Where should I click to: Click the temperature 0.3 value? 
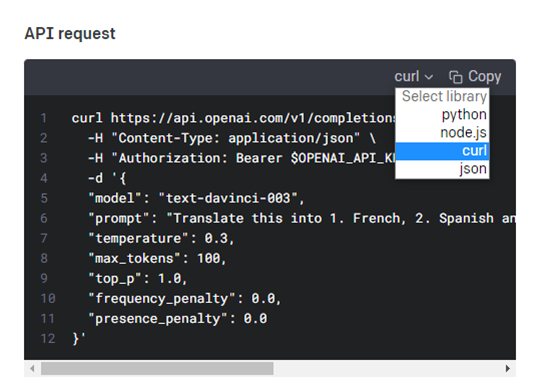pyautogui.click(x=216, y=238)
